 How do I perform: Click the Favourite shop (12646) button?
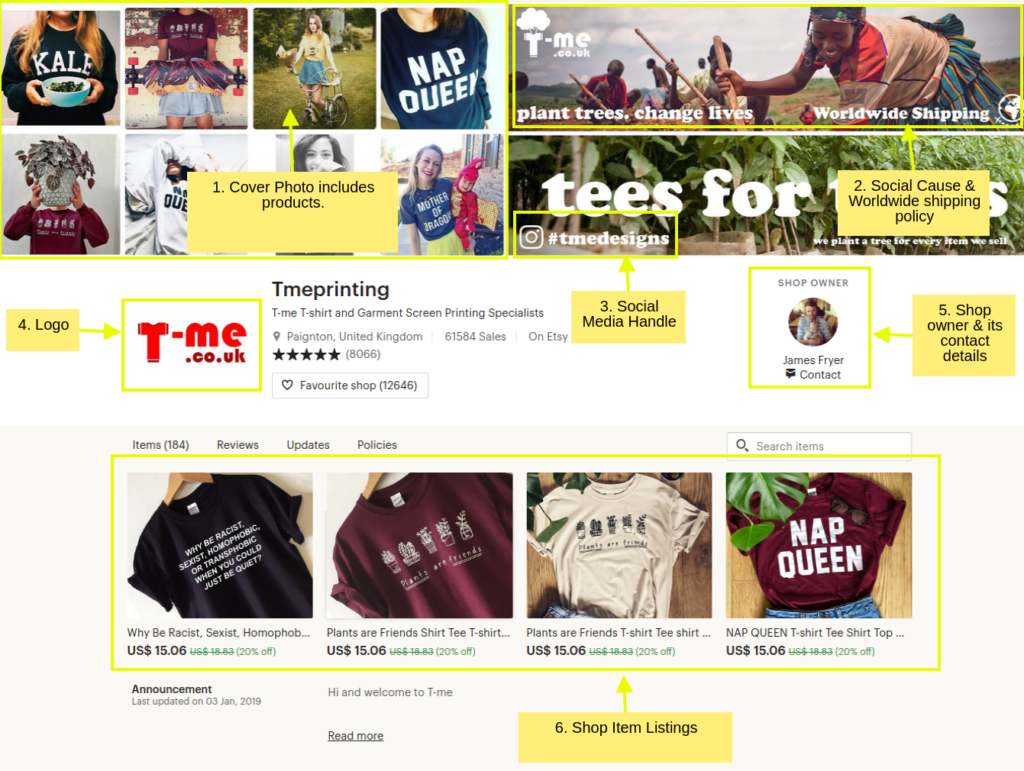pyautogui.click(x=350, y=385)
